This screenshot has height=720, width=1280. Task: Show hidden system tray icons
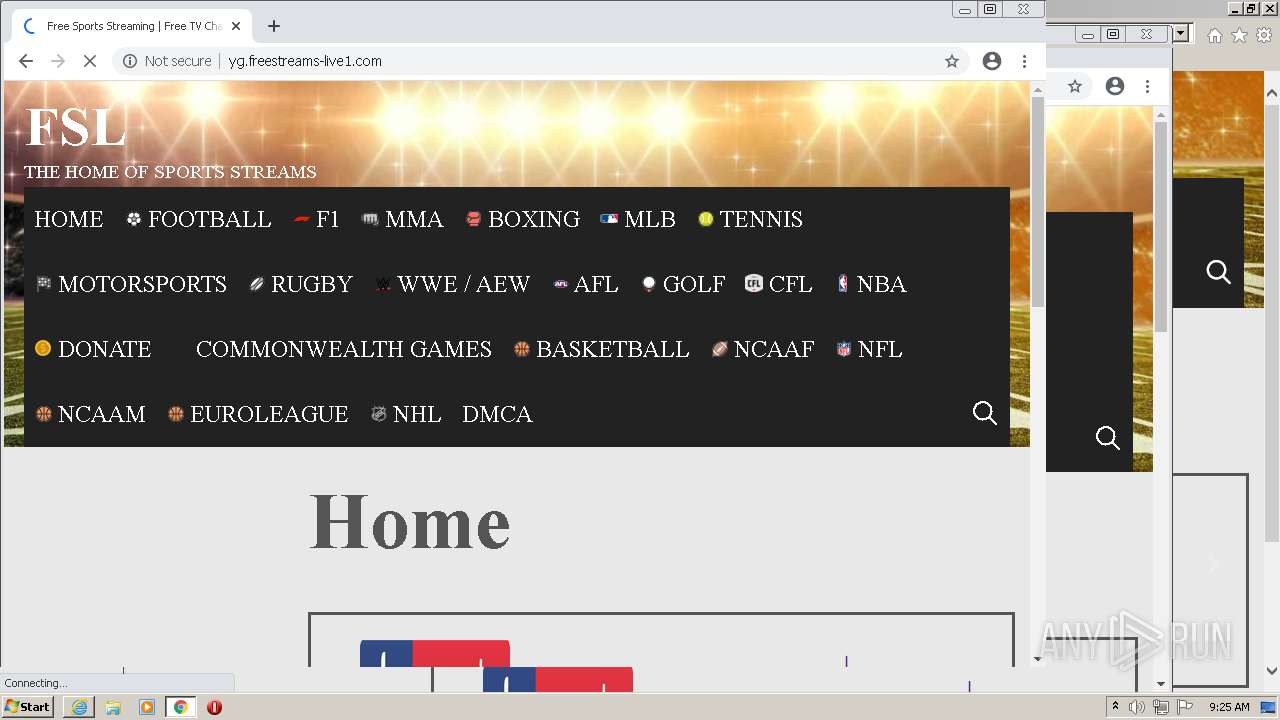1115,707
